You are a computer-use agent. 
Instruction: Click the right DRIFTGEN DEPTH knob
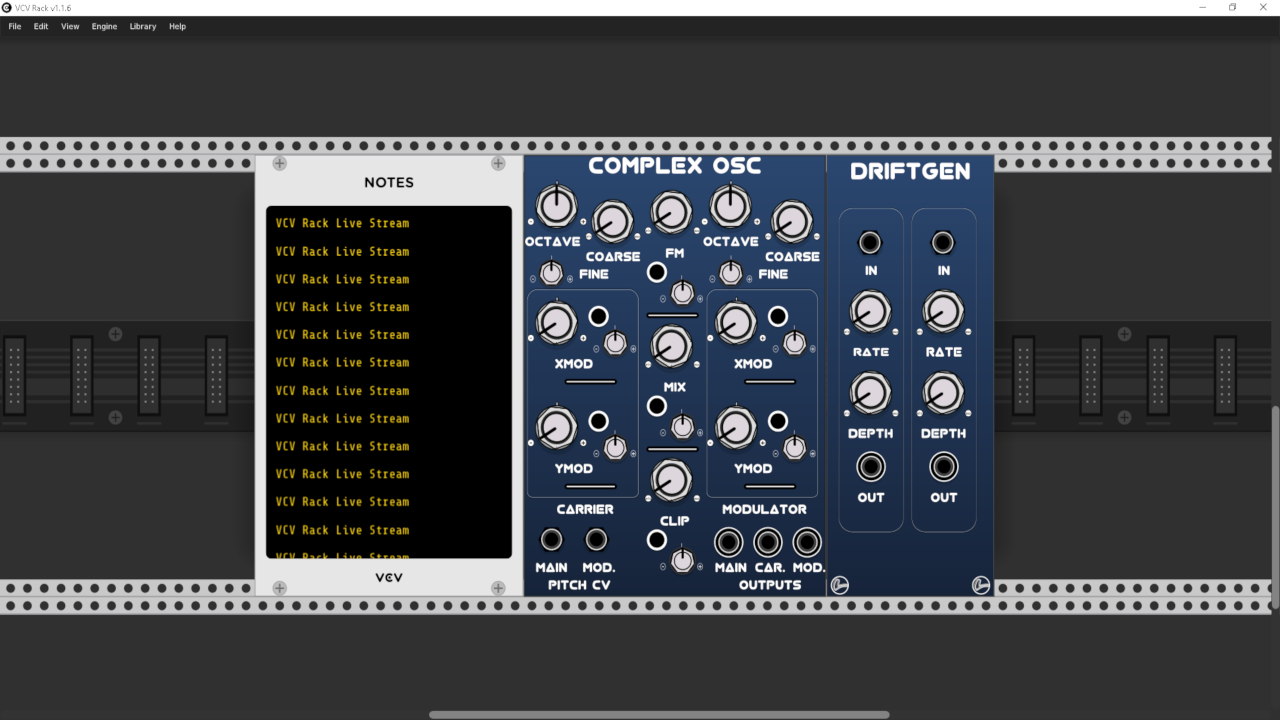tap(943, 394)
